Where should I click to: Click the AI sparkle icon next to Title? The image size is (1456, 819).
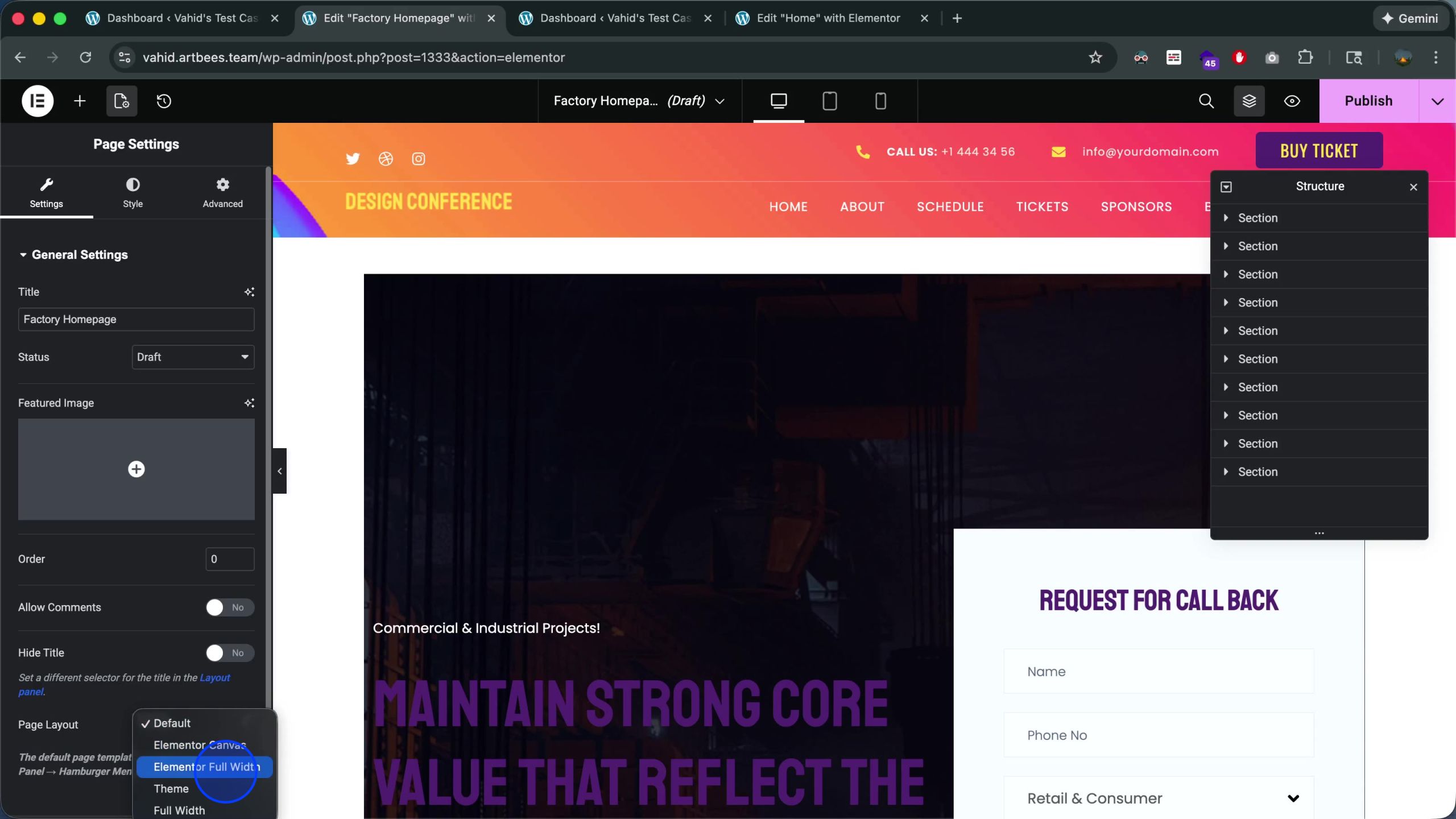249,292
